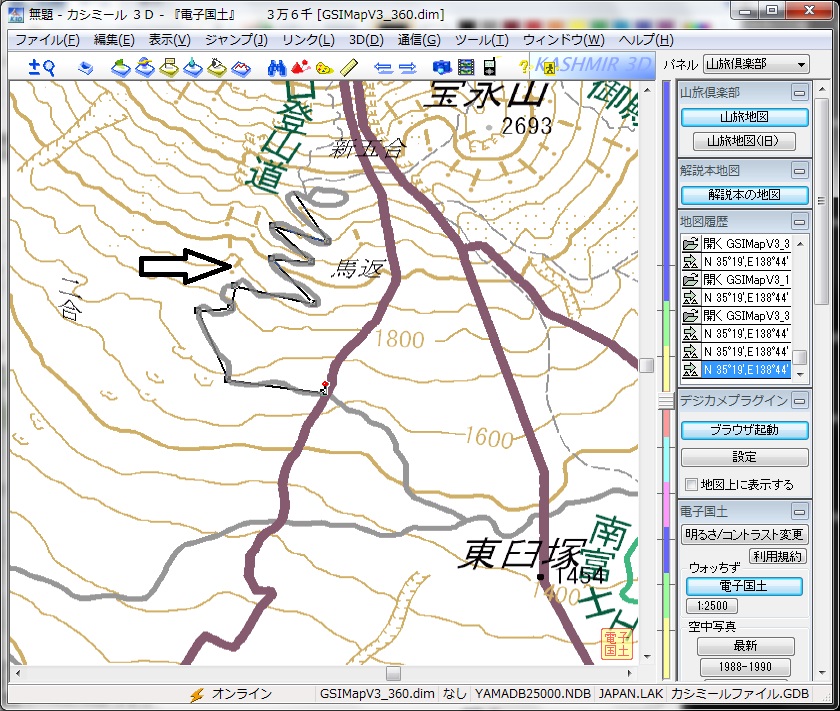Select the ruler measuring tool

tap(349, 68)
